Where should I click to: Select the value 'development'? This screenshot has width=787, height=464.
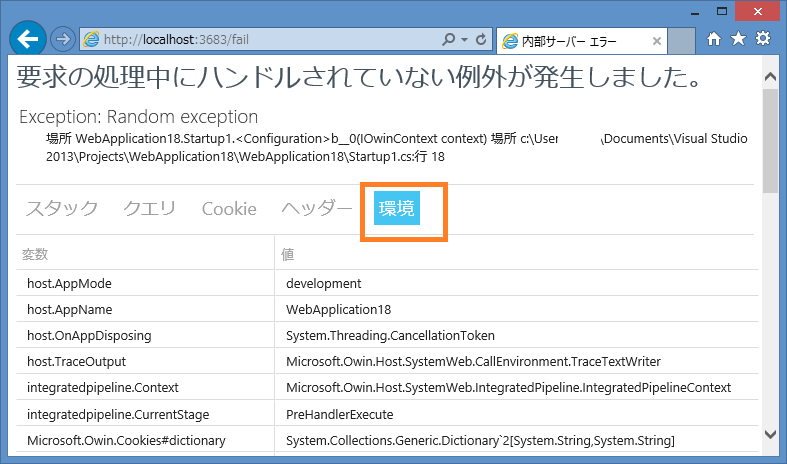coord(323,284)
